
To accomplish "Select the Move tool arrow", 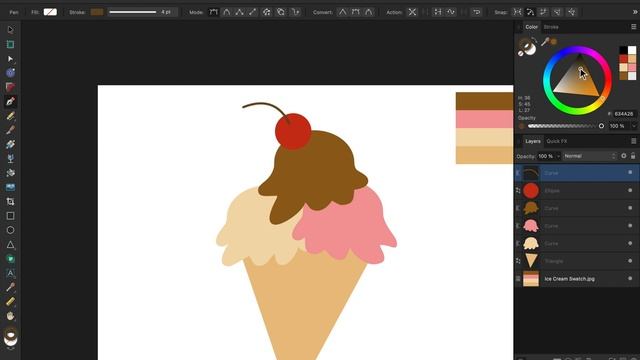I will (x=10, y=30).
